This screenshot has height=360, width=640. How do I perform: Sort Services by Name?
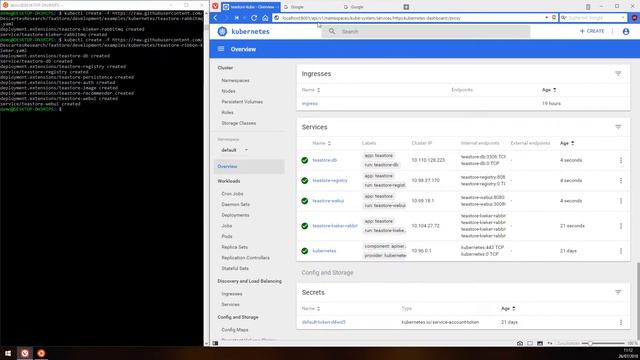[x=322, y=143]
